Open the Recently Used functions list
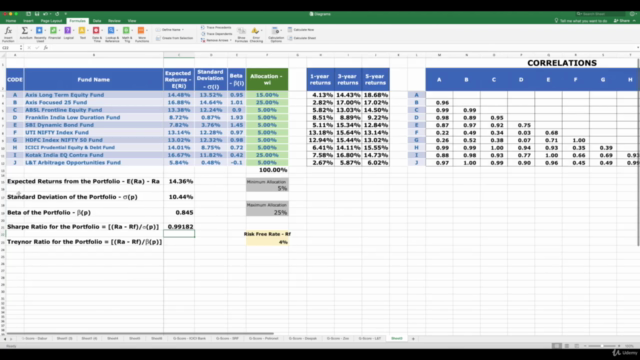 40,34
